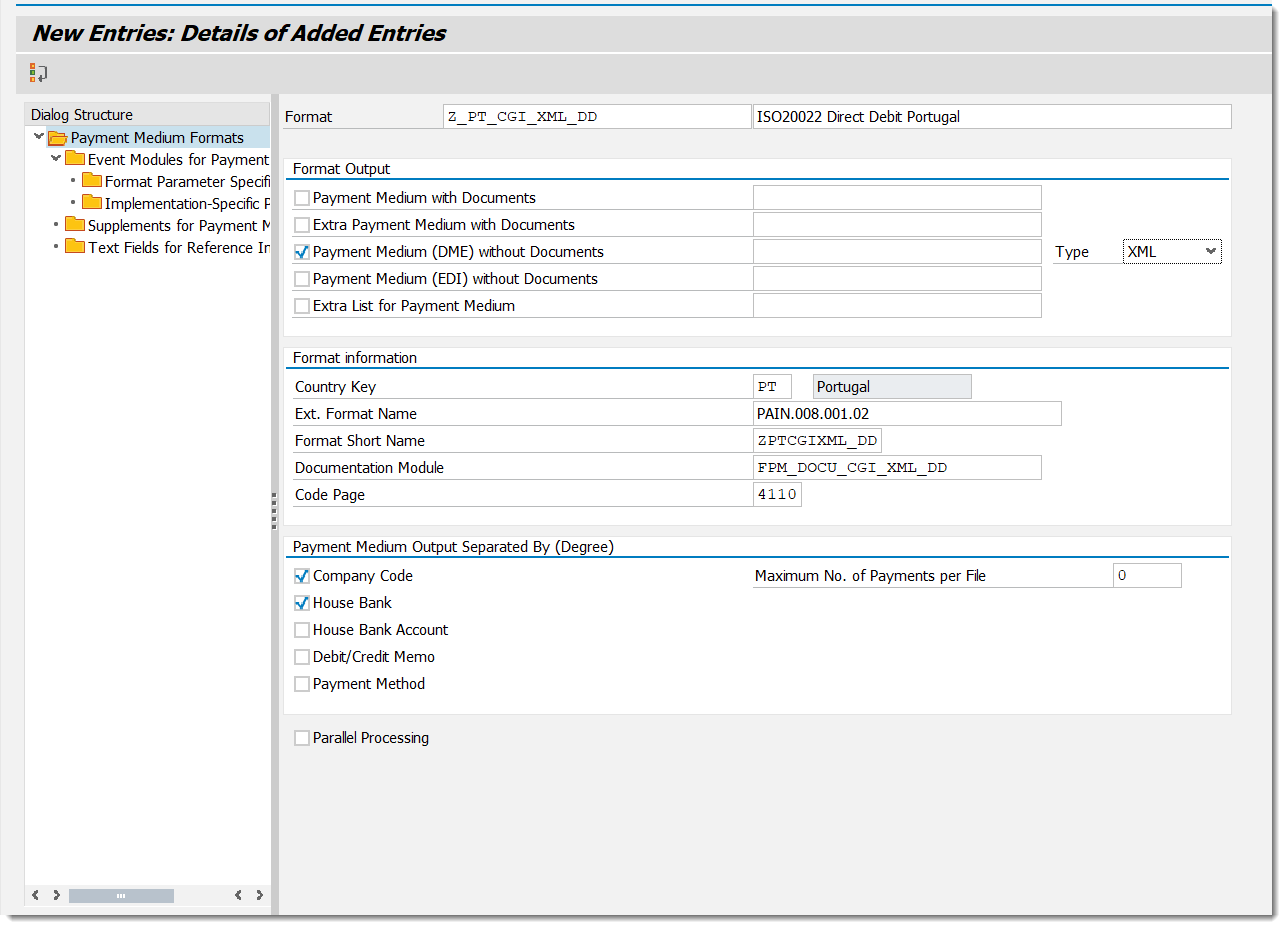The image size is (1285, 928).
Task: Click the Country Key field PT
Action: point(772,387)
